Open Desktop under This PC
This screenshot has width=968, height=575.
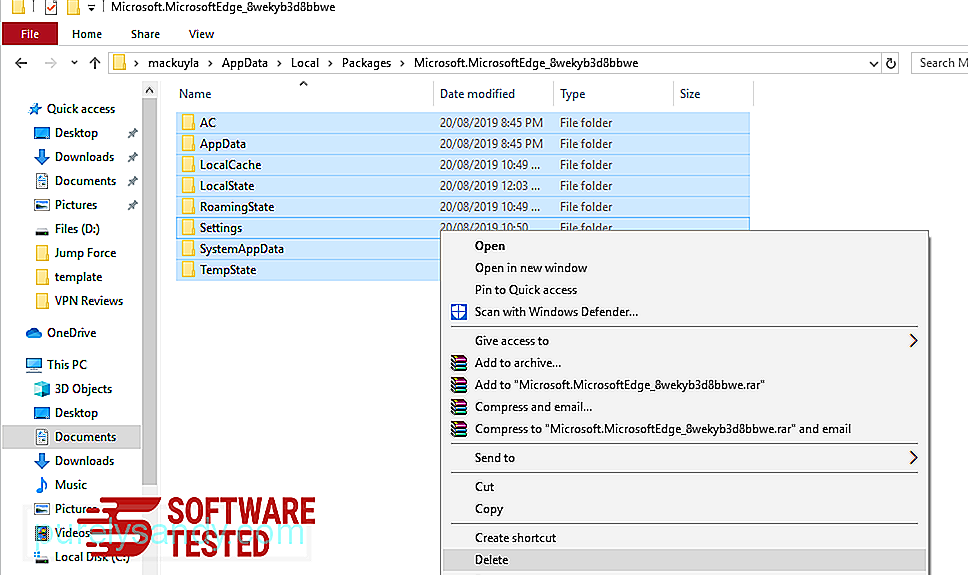[76, 413]
